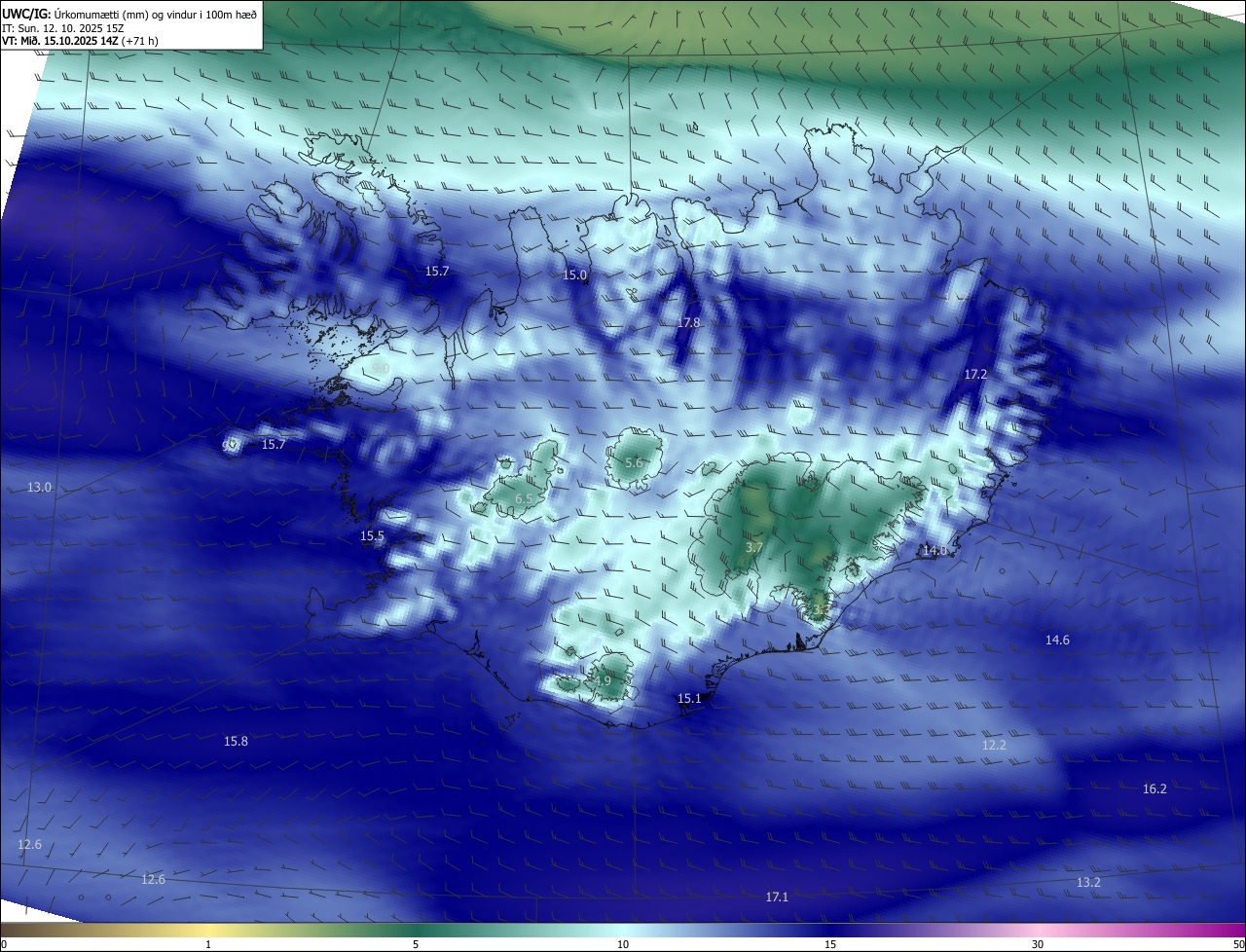1246x952 pixels.
Task: Click the 13.2 value label
Action: tap(1088, 882)
